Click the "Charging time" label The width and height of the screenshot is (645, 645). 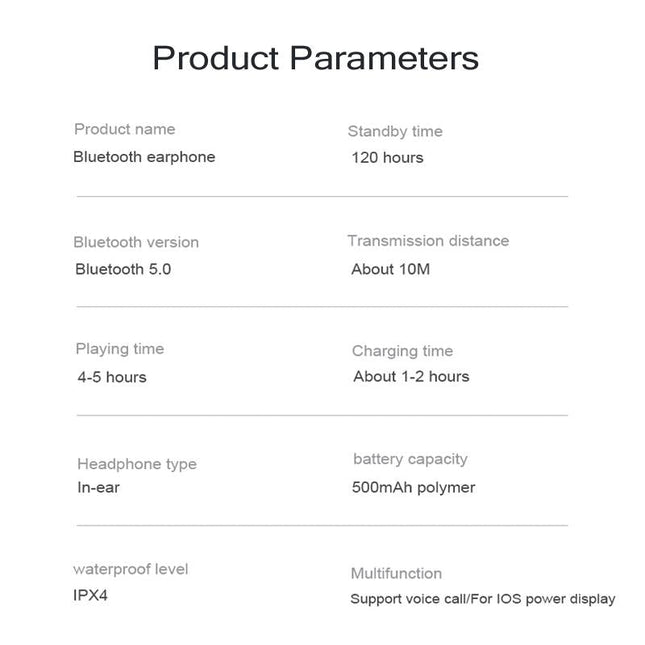pos(402,351)
